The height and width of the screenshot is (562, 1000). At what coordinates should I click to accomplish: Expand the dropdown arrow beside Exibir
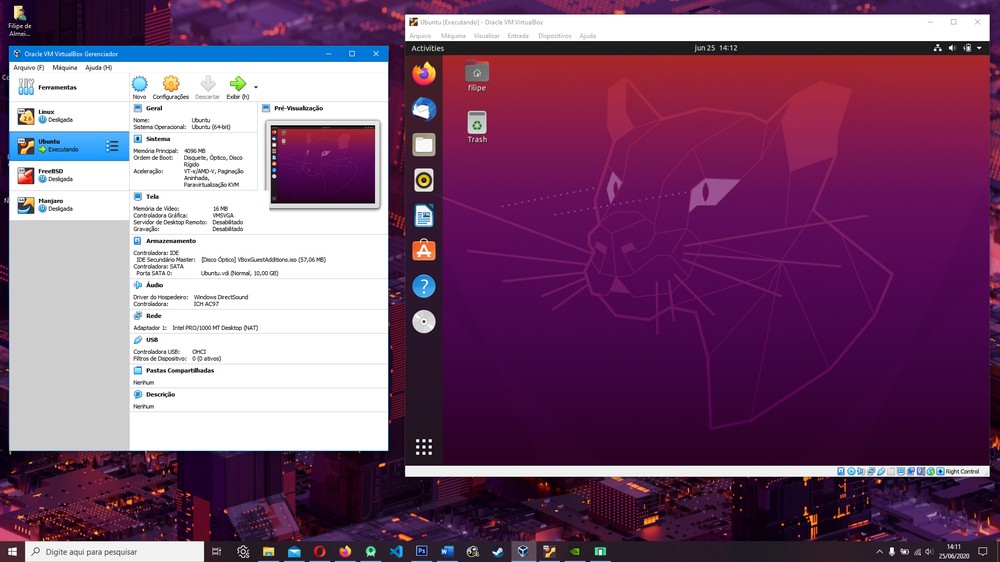(x=256, y=87)
